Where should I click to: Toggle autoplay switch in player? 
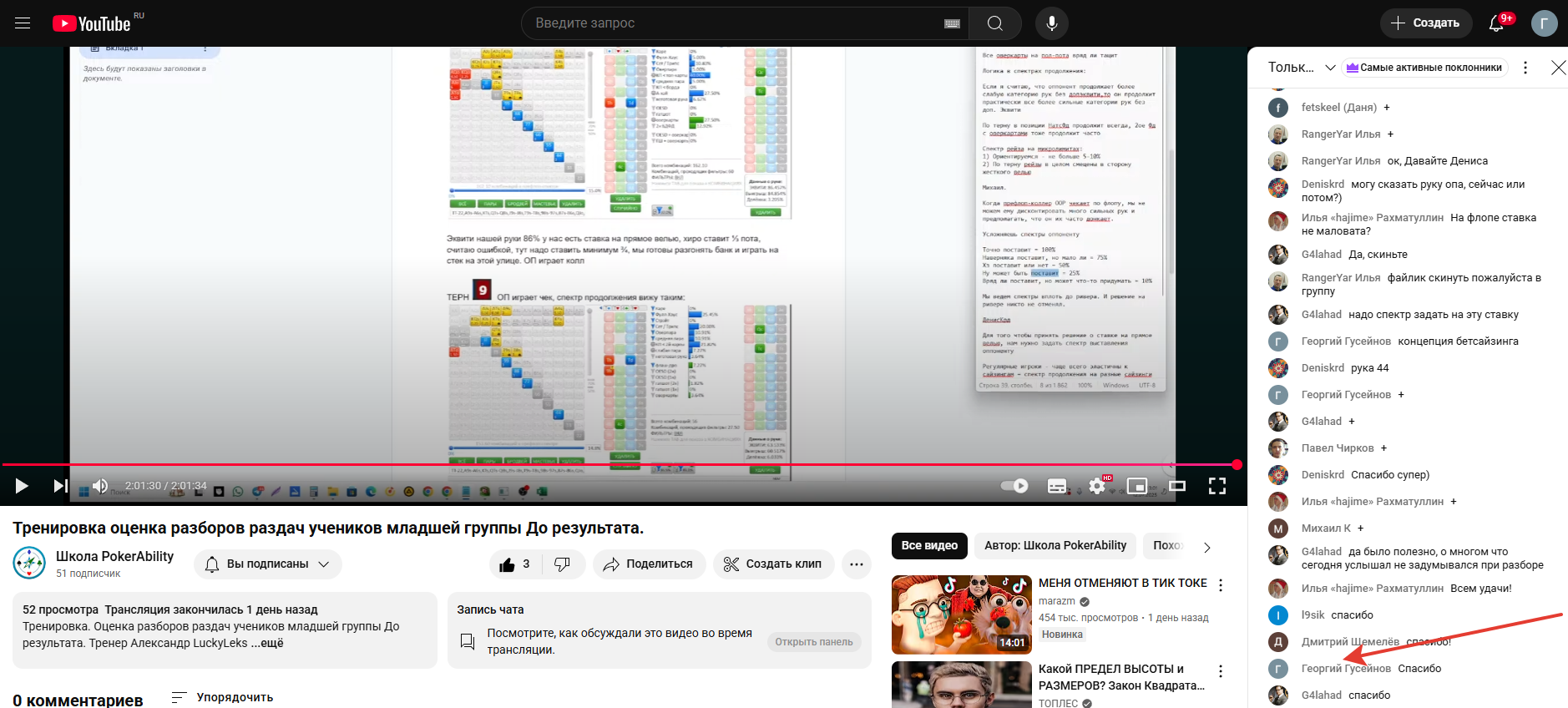1014,486
